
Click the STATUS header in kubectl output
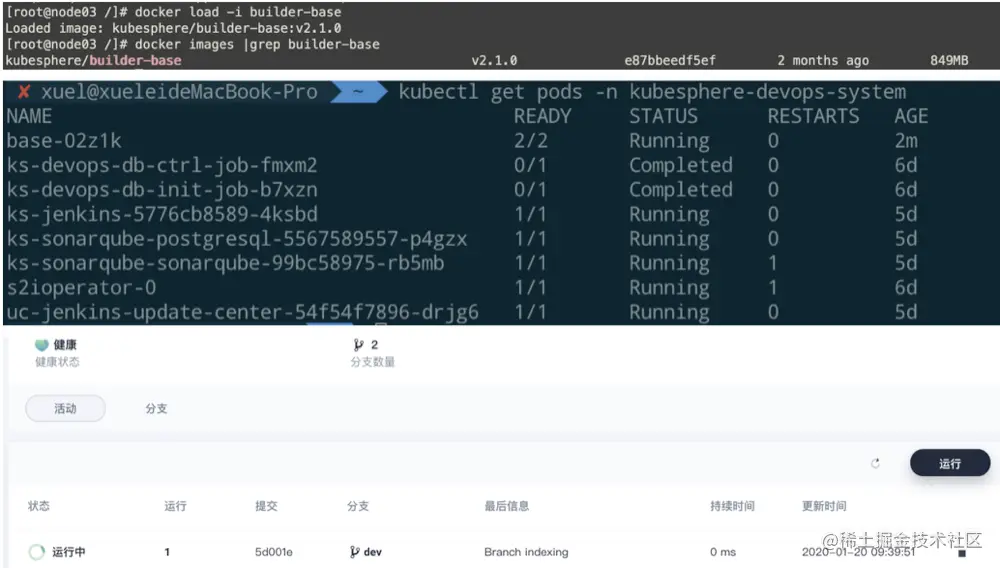[x=663, y=116]
